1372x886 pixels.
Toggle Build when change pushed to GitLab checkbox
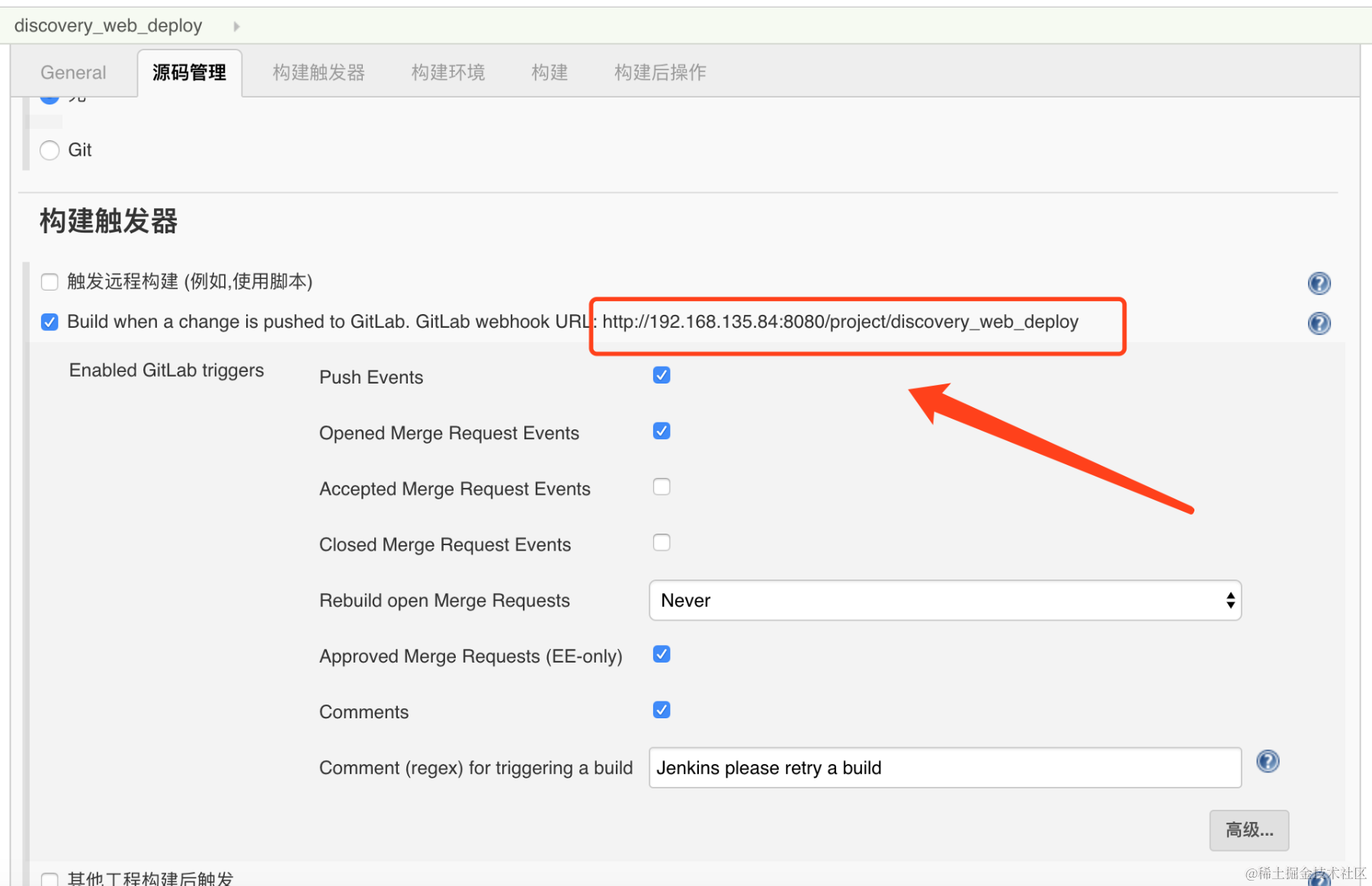coord(50,322)
